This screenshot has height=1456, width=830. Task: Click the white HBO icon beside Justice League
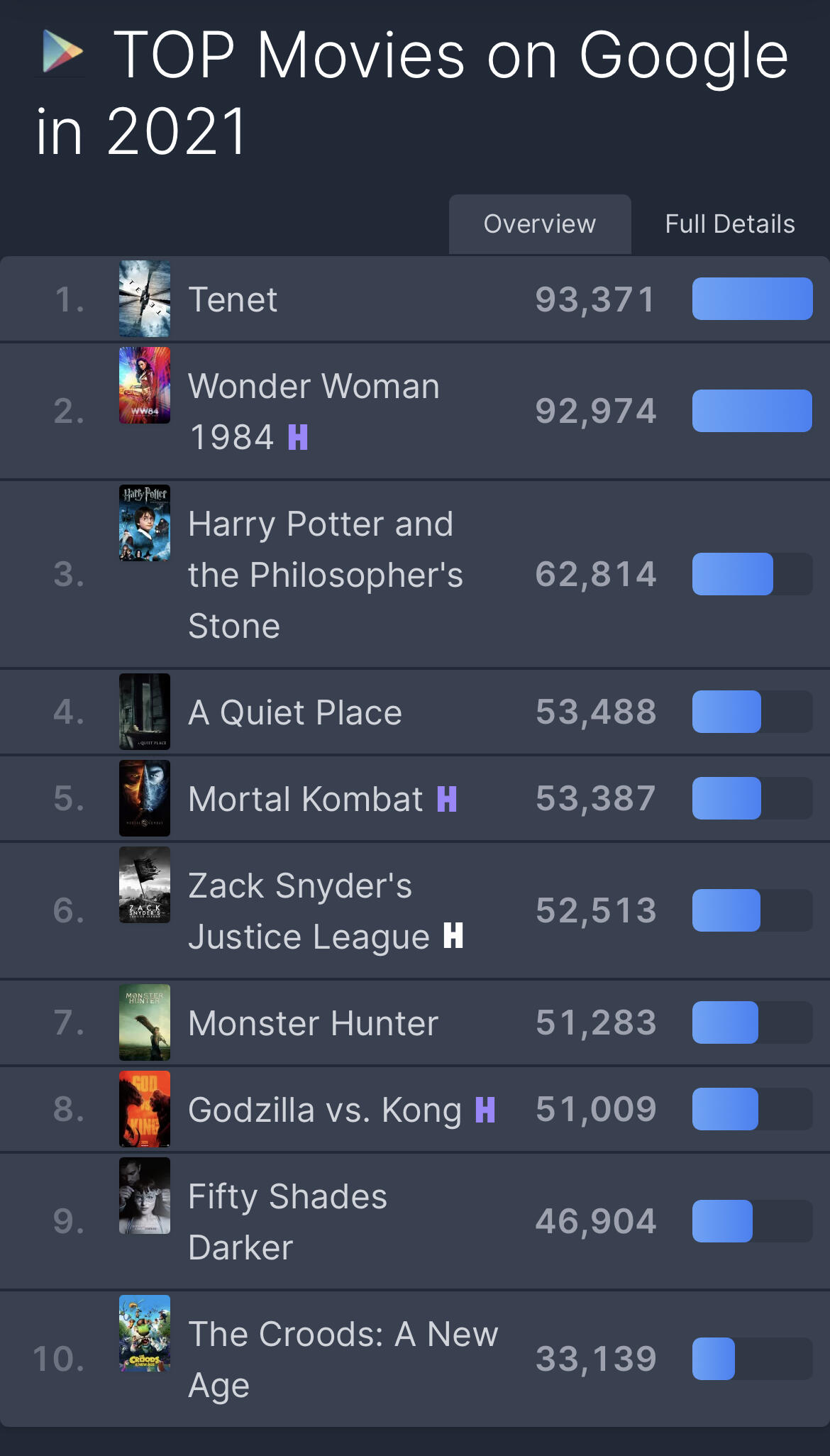coord(453,935)
